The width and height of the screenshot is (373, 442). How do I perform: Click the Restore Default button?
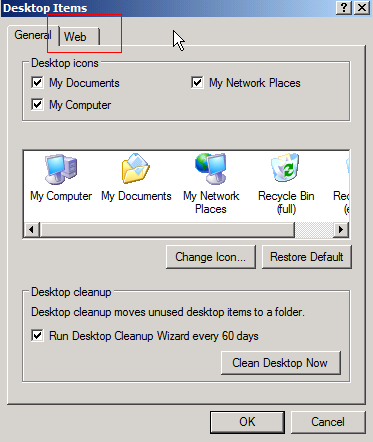point(307,257)
